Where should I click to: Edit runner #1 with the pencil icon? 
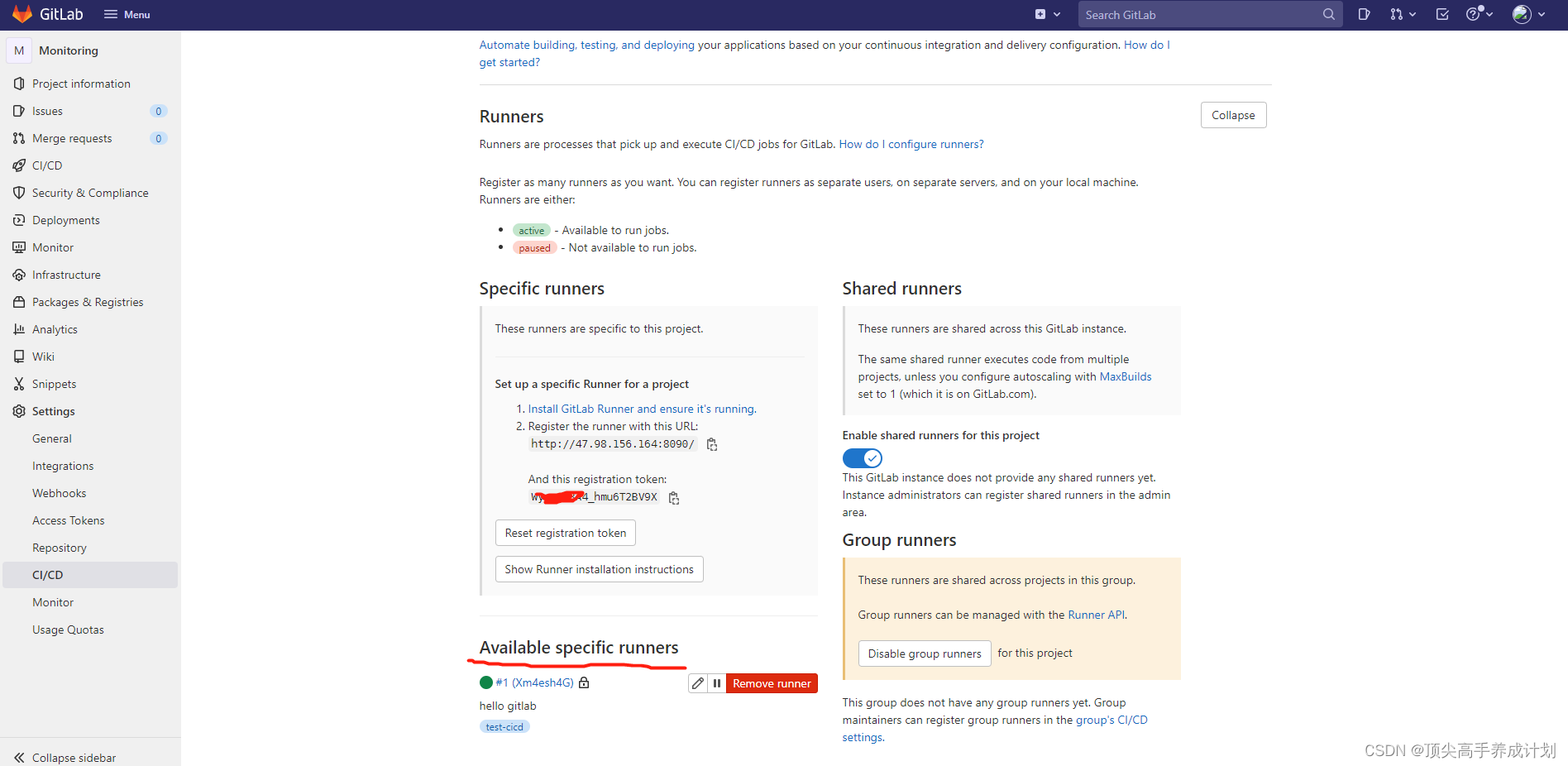tap(698, 683)
